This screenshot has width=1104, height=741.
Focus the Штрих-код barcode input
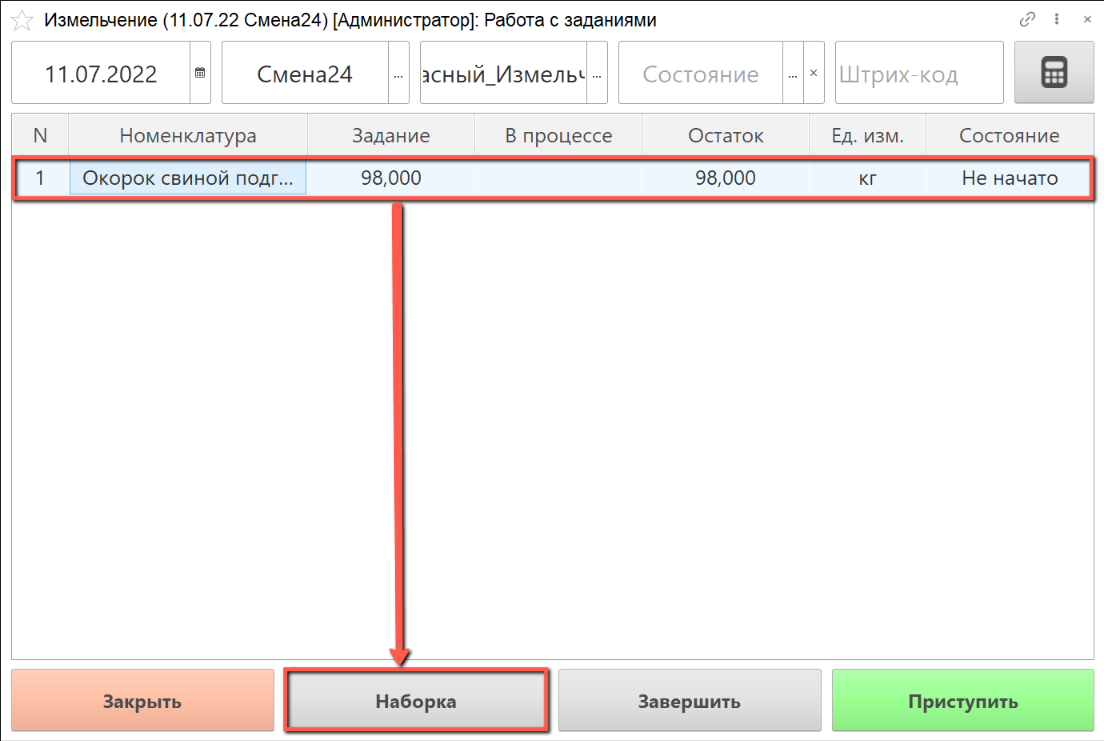tap(919, 73)
